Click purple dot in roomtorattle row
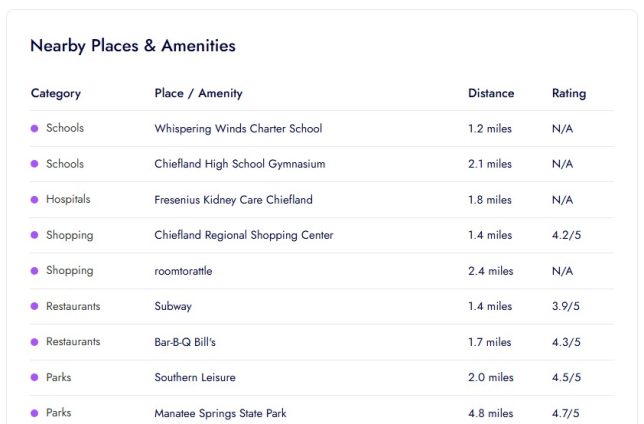Screen dimensions: 644x424 [x=34, y=271]
